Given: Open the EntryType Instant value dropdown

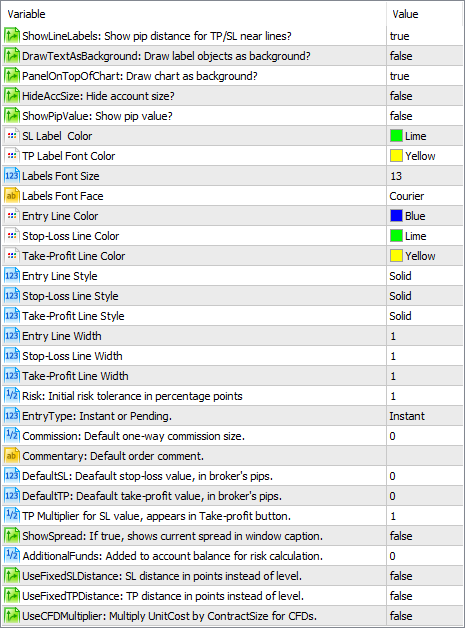Looking at the screenshot, I should click(425, 416).
